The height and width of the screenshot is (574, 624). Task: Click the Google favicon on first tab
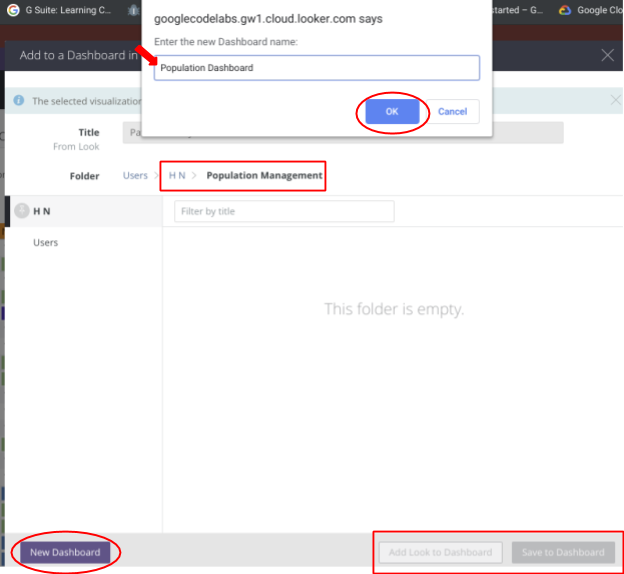tap(14, 10)
